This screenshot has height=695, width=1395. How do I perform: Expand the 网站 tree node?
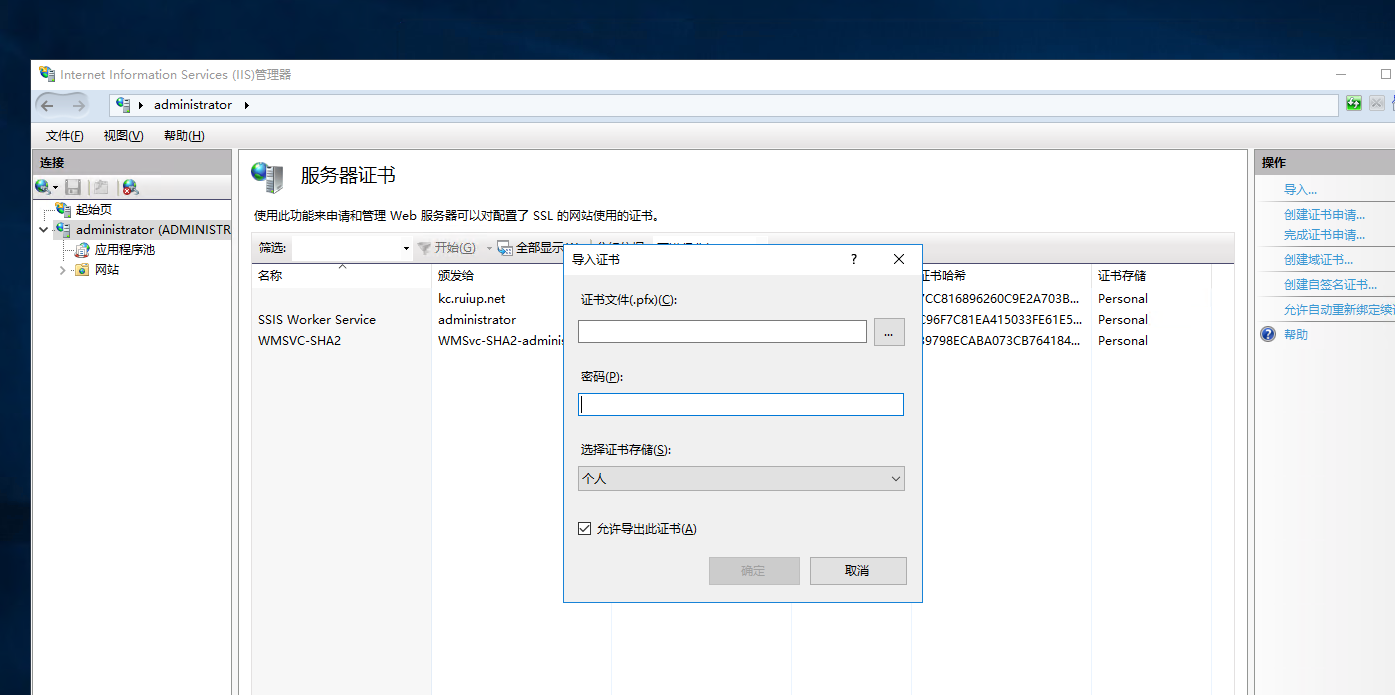[x=62, y=270]
